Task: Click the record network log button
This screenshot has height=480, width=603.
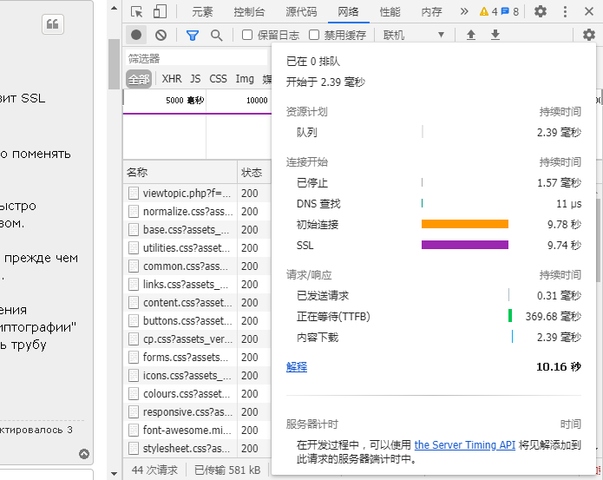Action: [137, 35]
